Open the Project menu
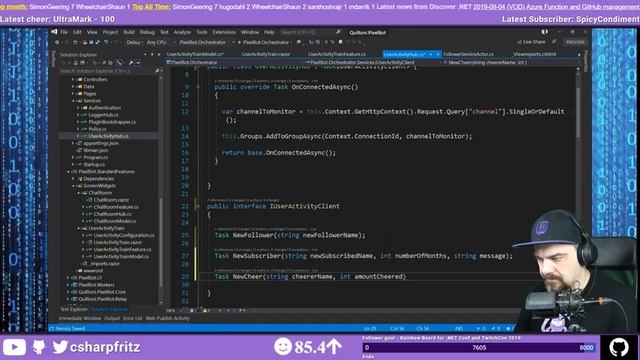This screenshot has width=640, height=360. (x=110, y=32)
